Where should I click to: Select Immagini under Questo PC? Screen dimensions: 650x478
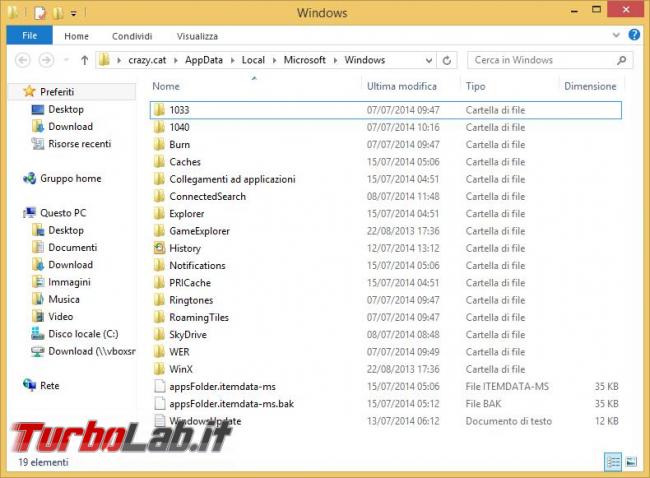(69, 282)
